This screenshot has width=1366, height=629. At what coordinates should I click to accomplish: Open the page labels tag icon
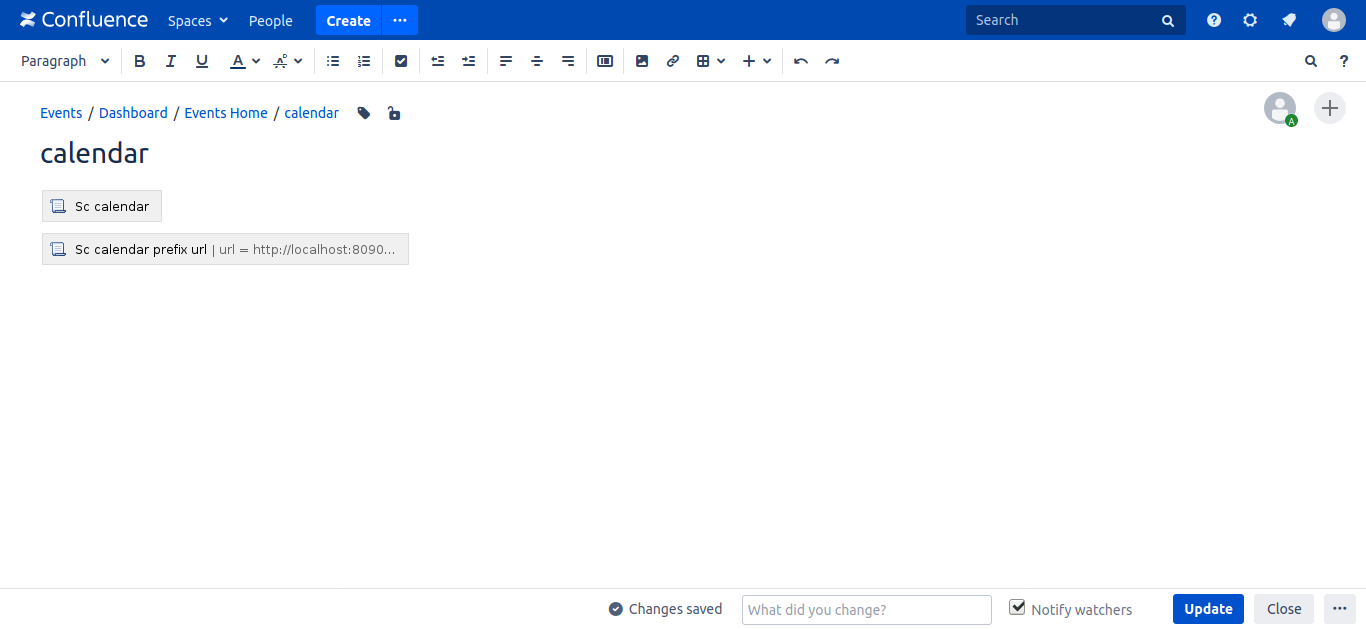coord(364,113)
